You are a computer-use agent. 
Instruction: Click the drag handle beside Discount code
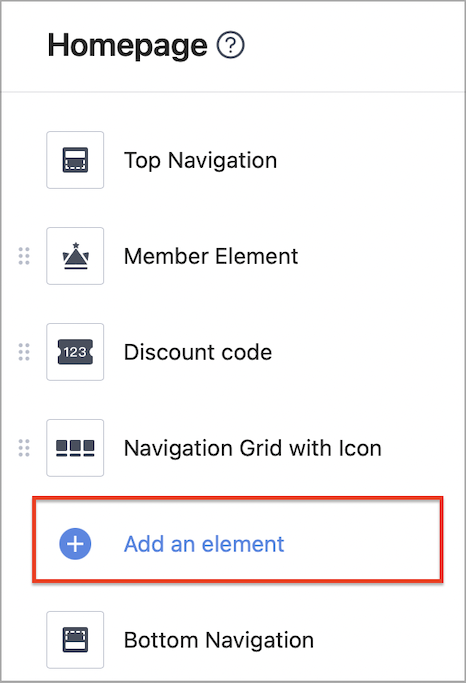[x=24, y=352]
